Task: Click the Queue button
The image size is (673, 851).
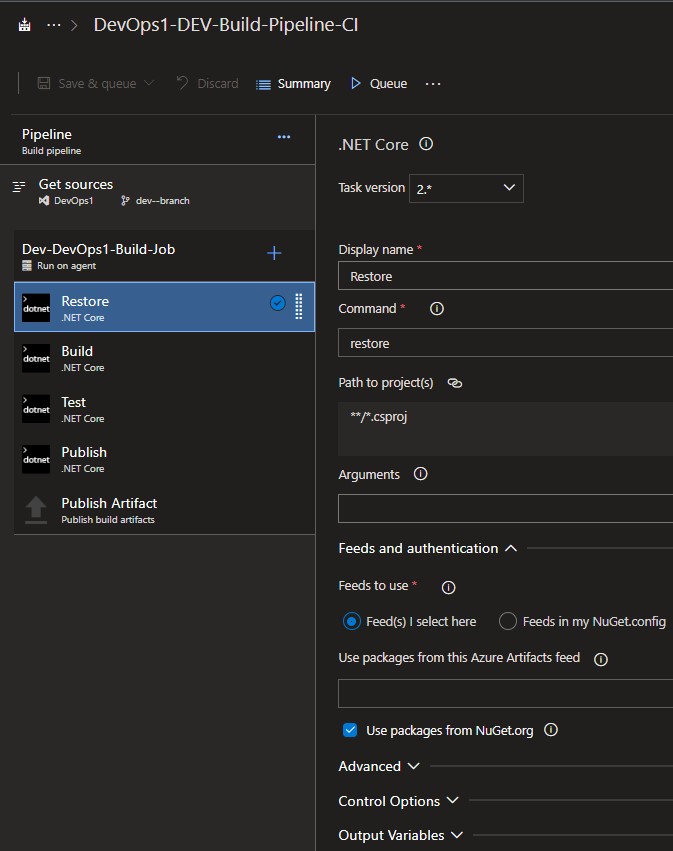Action: tap(379, 83)
